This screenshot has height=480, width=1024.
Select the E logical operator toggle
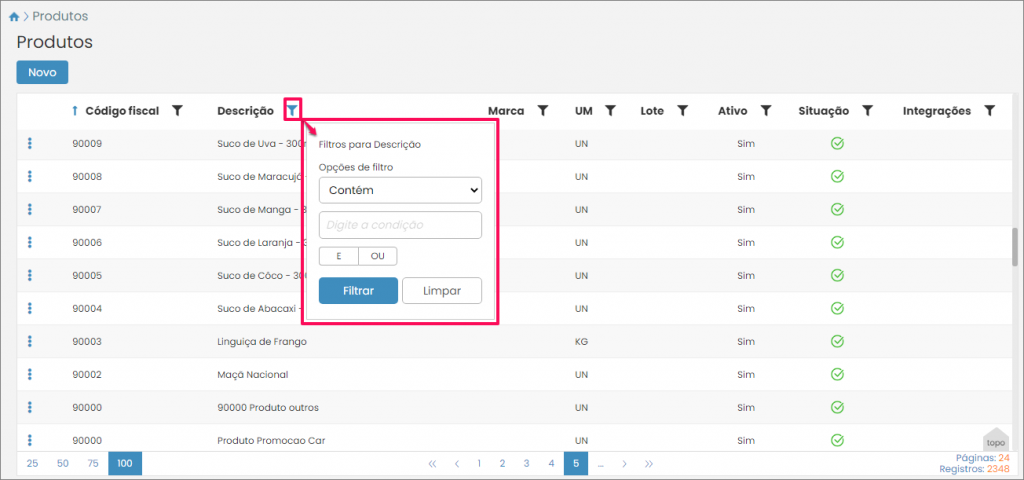pyautogui.click(x=338, y=256)
